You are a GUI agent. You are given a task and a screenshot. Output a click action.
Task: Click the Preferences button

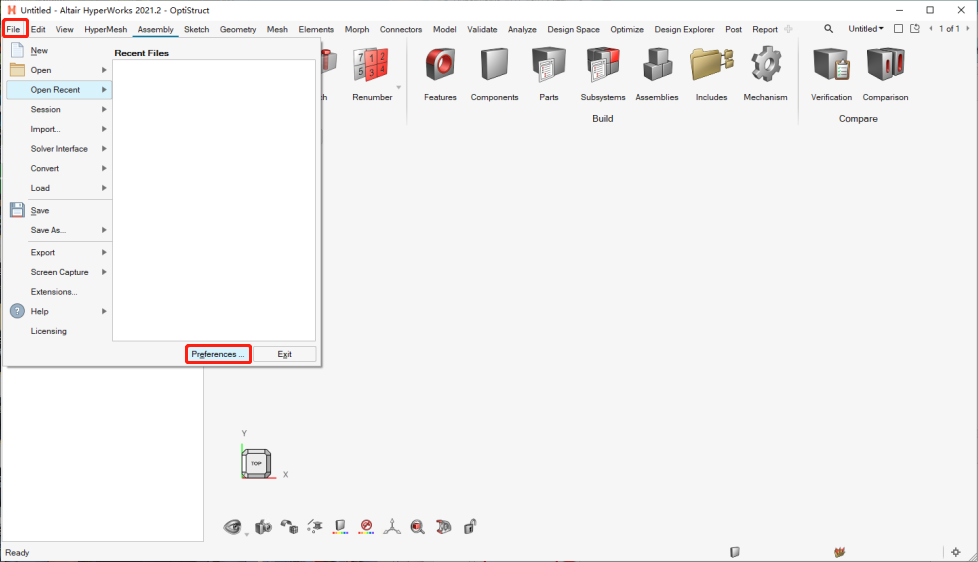pos(218,354)
